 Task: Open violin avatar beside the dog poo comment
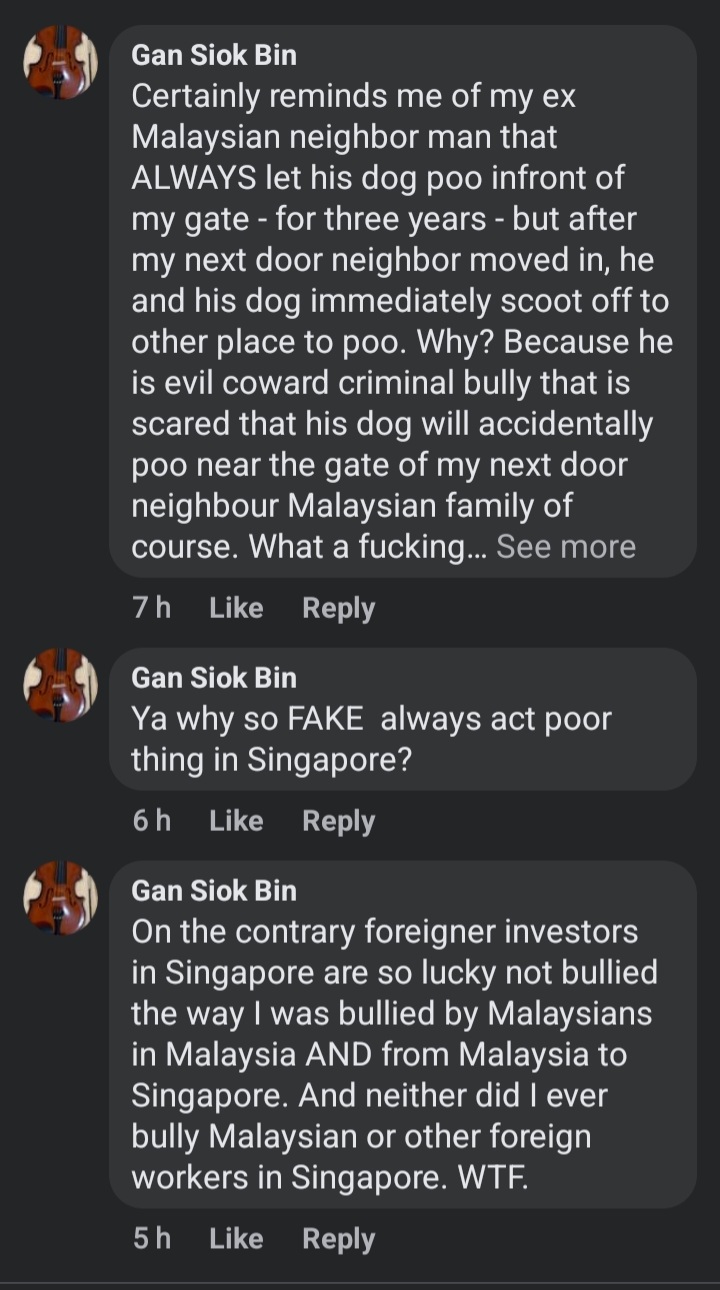[60, 62]
